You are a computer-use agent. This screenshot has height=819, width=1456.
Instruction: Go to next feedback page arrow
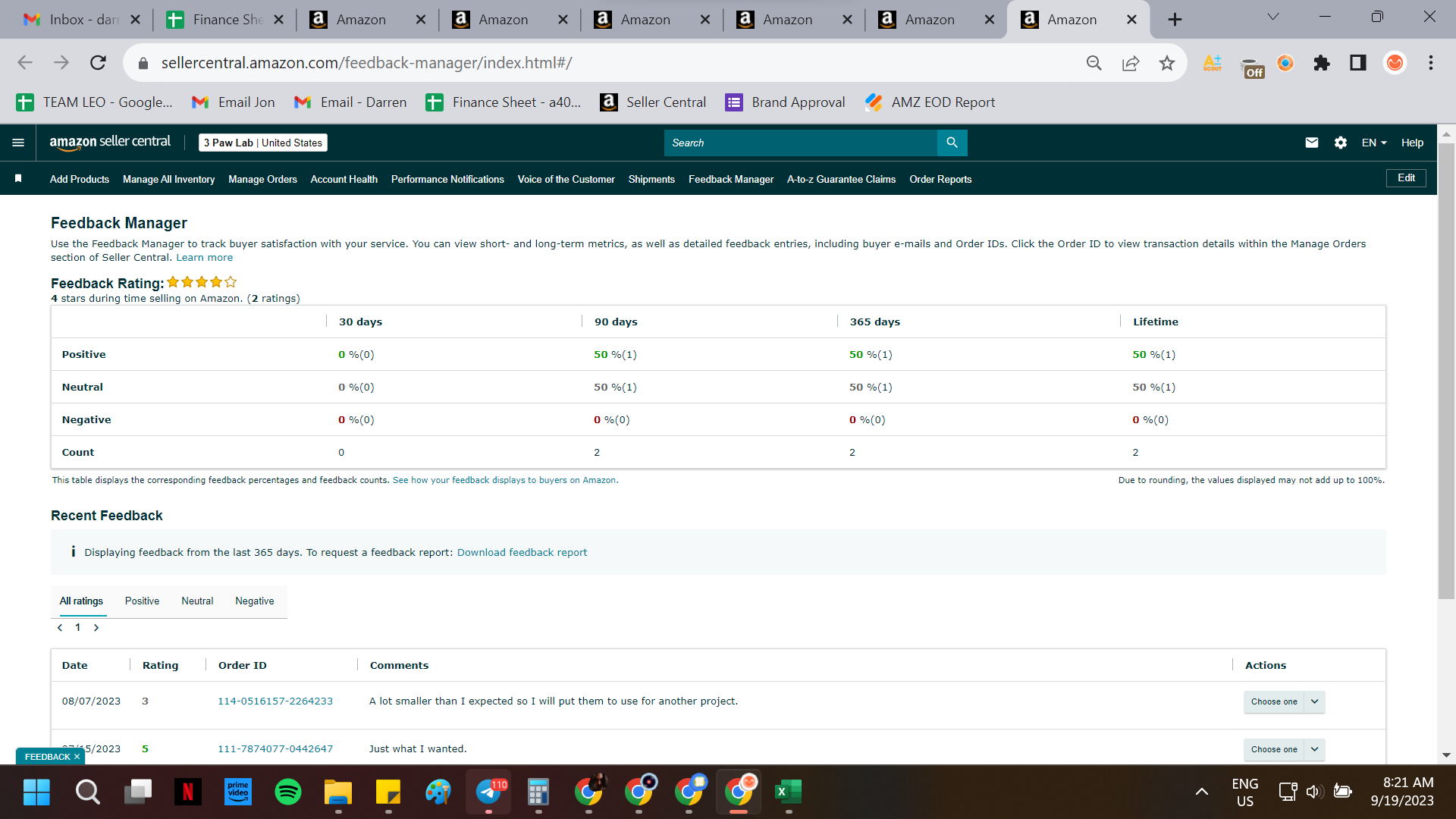click(96, 628)
